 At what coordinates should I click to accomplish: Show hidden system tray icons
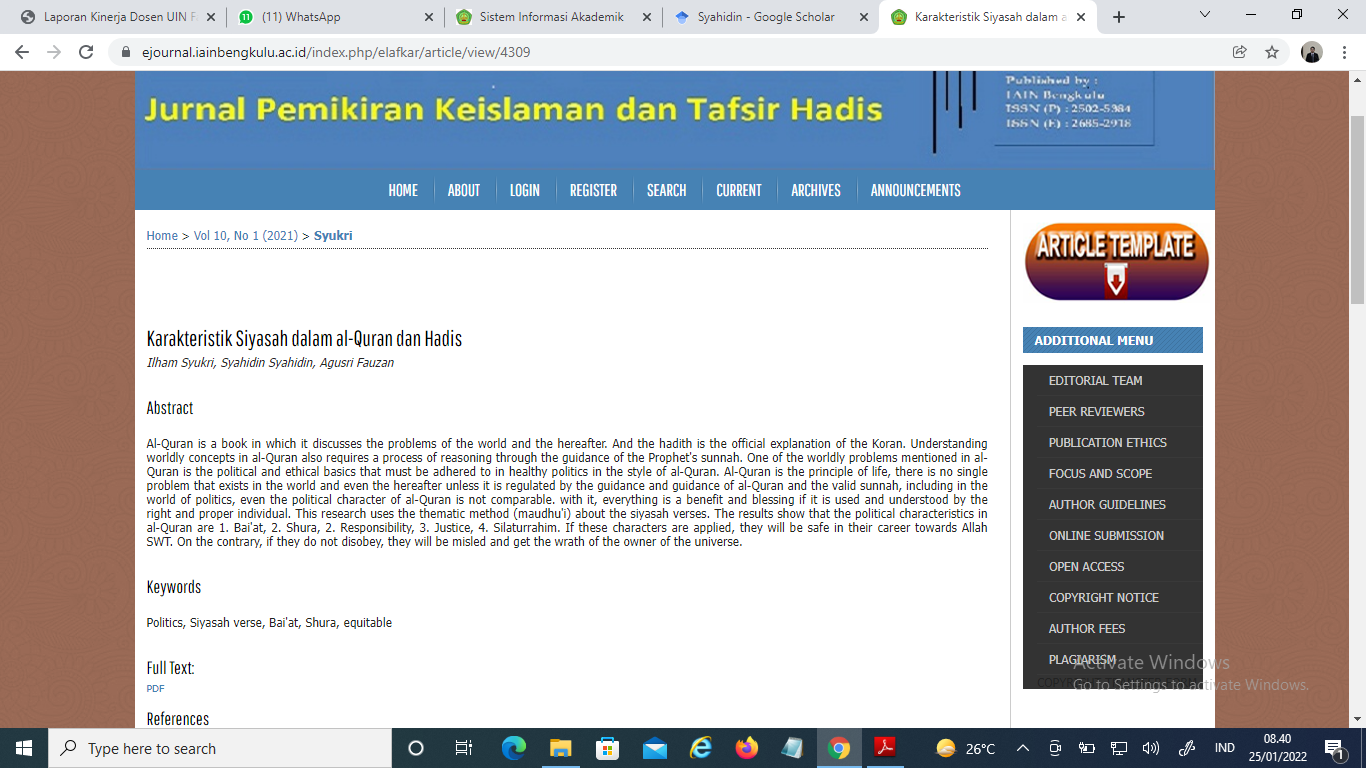[x=1023, y=748]
